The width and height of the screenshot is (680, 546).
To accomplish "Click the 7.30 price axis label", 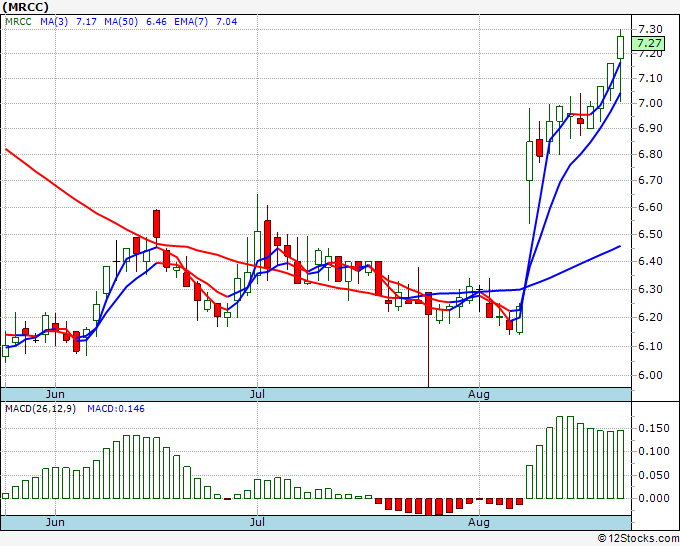I will click(x=651, y=29).
